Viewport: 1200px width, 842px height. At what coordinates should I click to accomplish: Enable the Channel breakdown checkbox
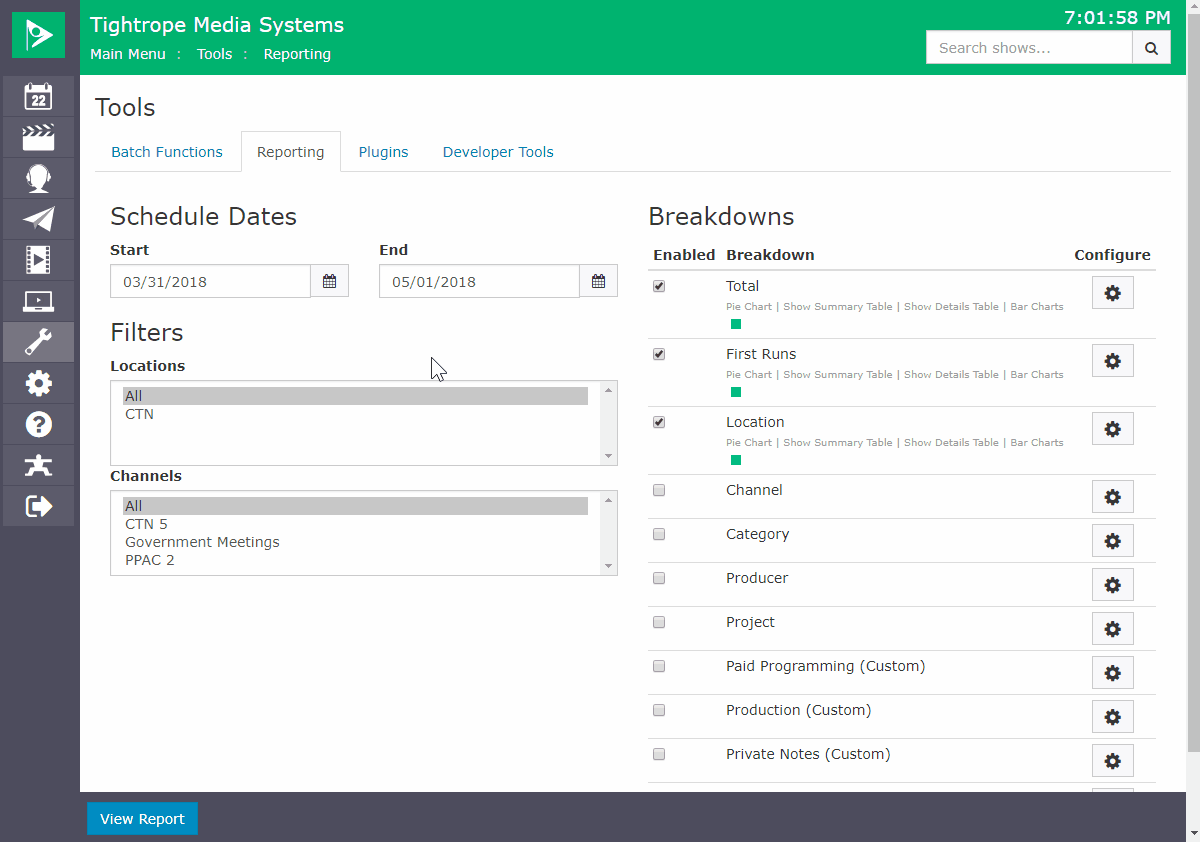pos(659,490)
